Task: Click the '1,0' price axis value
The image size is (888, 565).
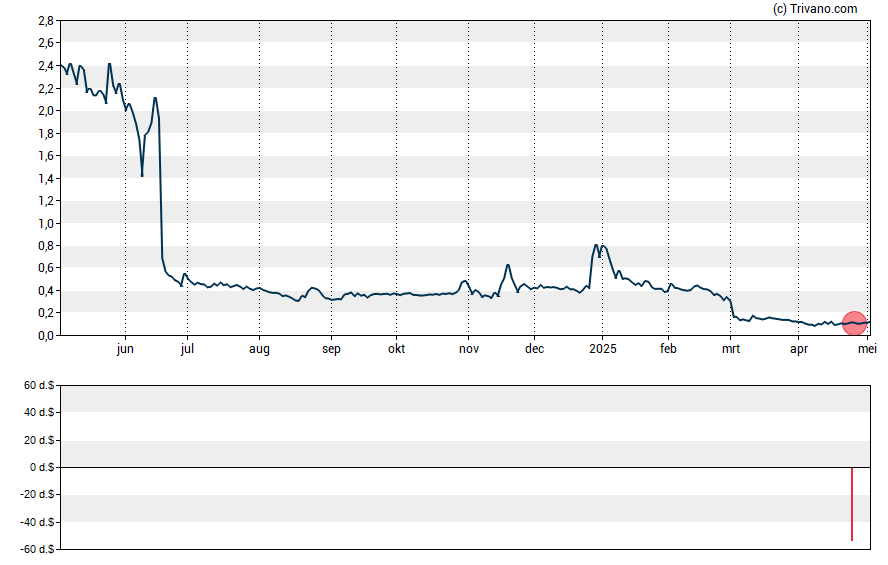Action: click(46, 224)
